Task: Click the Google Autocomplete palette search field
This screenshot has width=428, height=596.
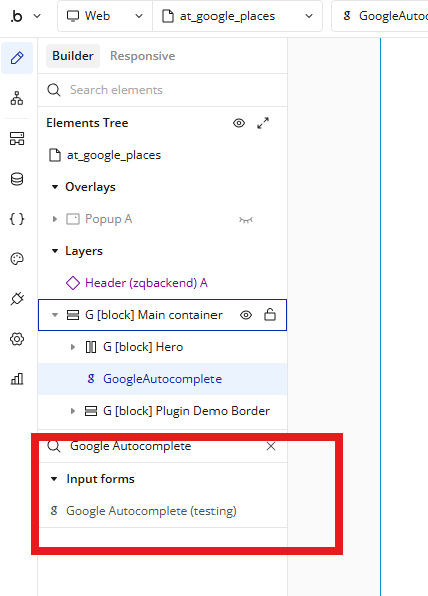Action: 163,446
